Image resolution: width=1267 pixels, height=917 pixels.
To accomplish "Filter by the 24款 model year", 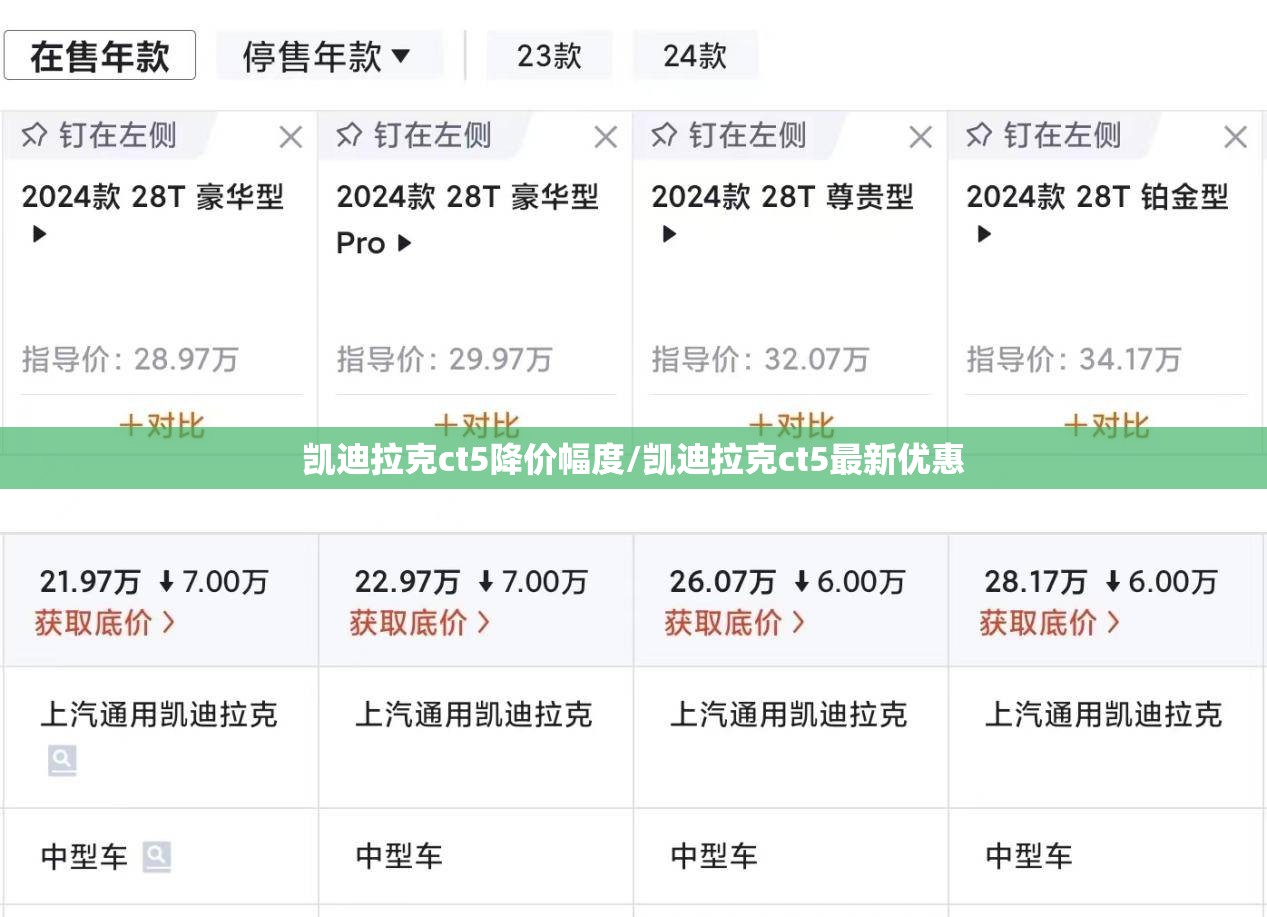I will (695, 56).
